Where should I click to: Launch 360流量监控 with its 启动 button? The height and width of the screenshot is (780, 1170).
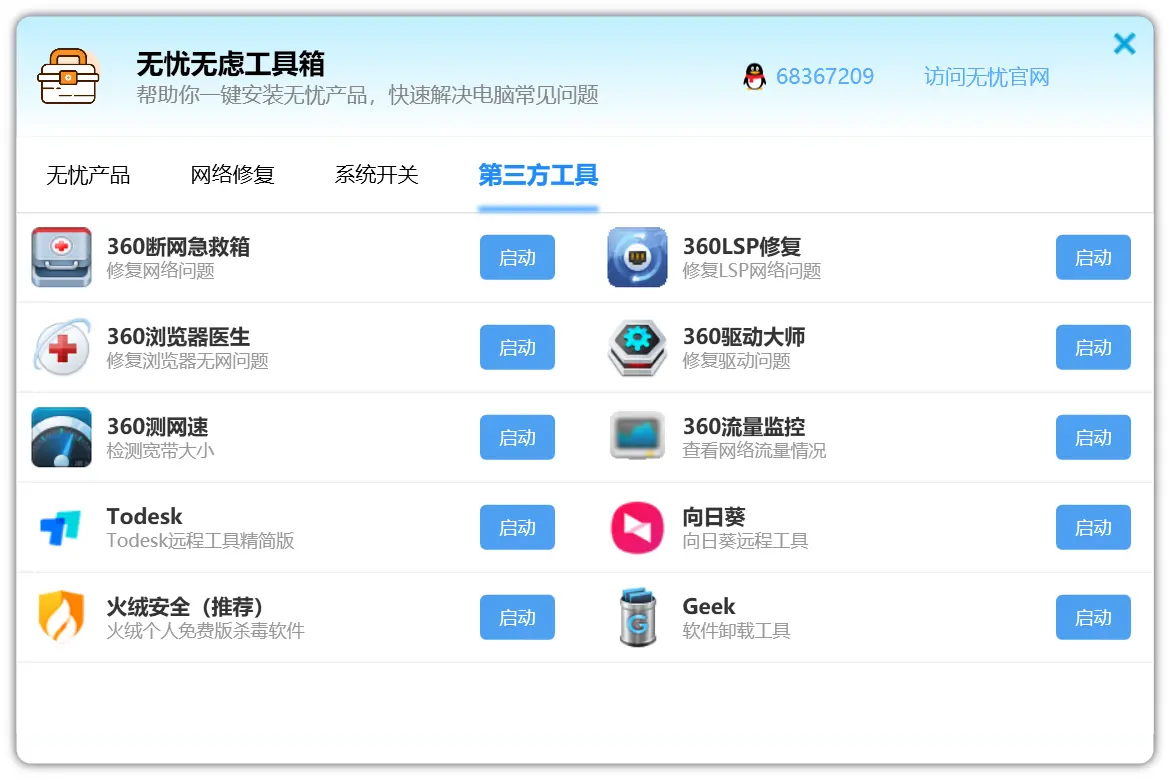pyautogui.click(x=1093, y=437)
